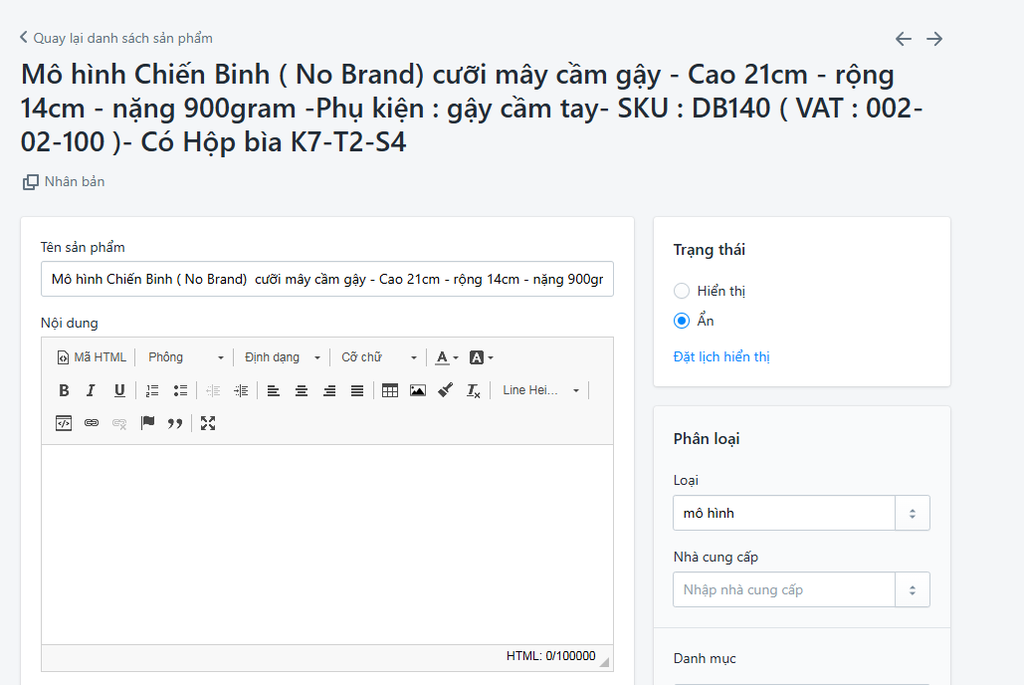Select the Hiển thị radio button
Screen dimensions: 1024x685
pyautogui.click(x=681, y=291)
